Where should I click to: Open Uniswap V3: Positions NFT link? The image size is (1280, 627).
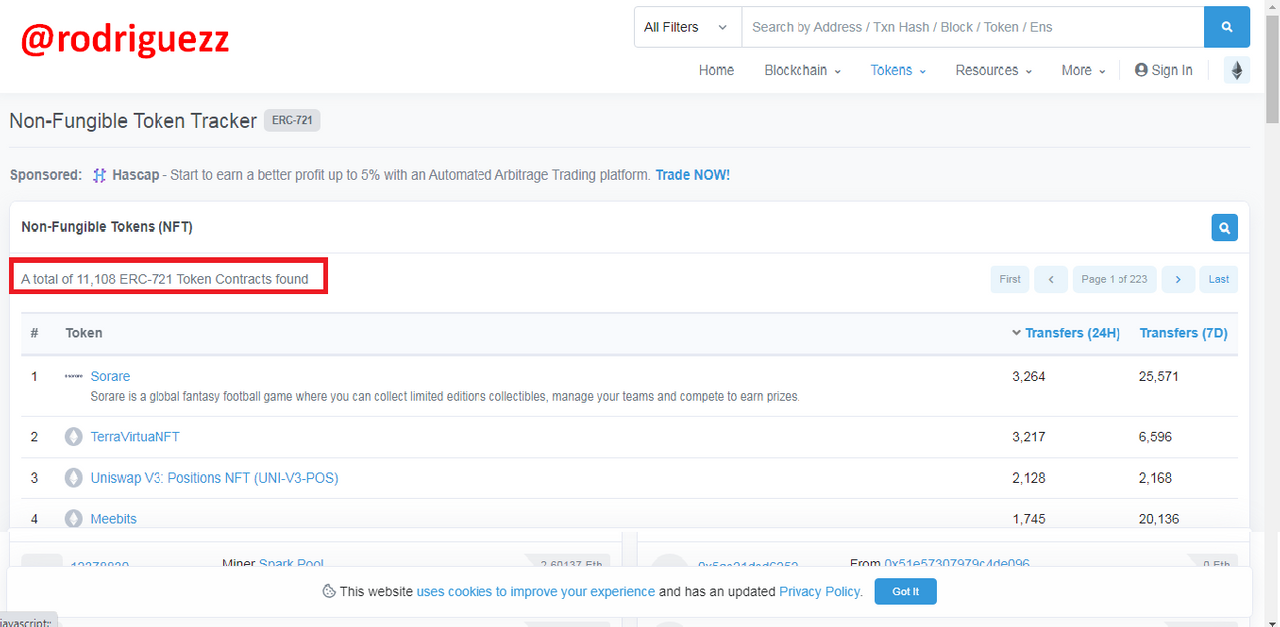click(x=214, y=478)
